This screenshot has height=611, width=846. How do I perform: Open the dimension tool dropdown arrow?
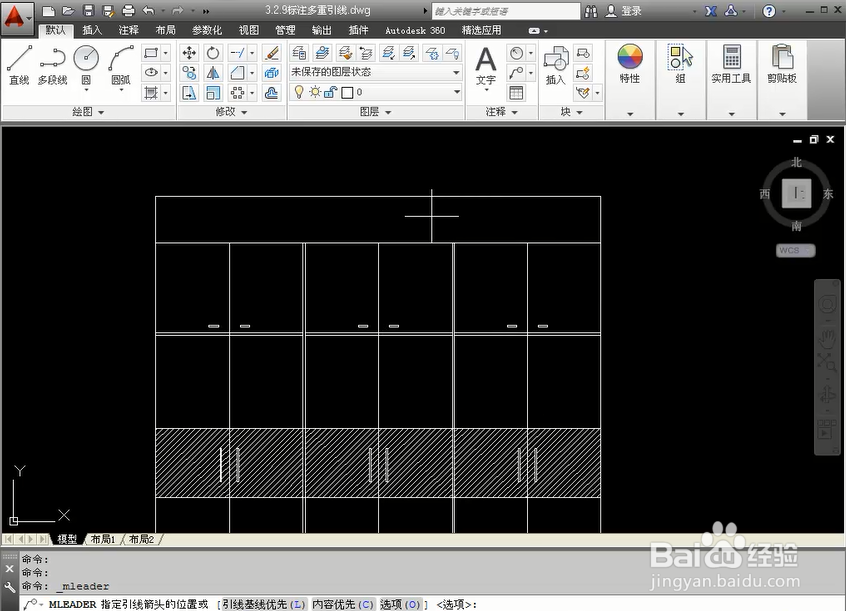pyautogui.click(x=531, y=53)
